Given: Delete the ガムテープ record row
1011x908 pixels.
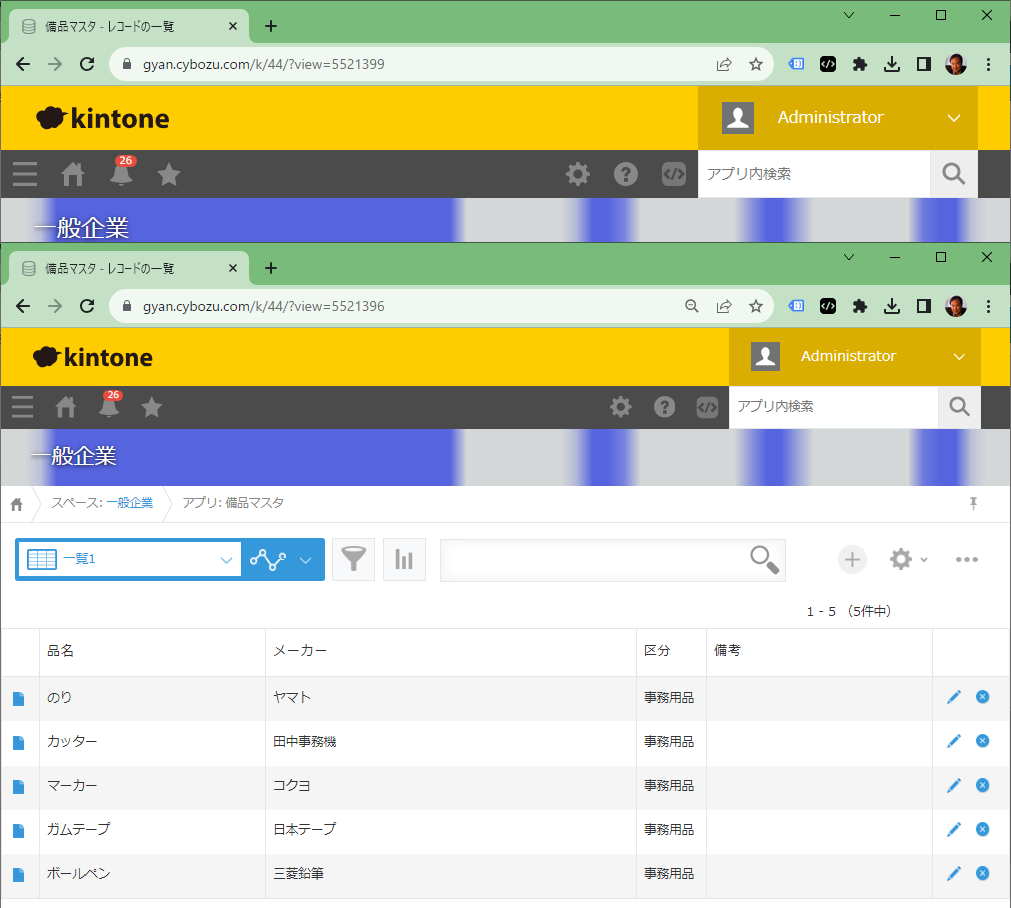Looking at the screenshot, I should [982, 829].
